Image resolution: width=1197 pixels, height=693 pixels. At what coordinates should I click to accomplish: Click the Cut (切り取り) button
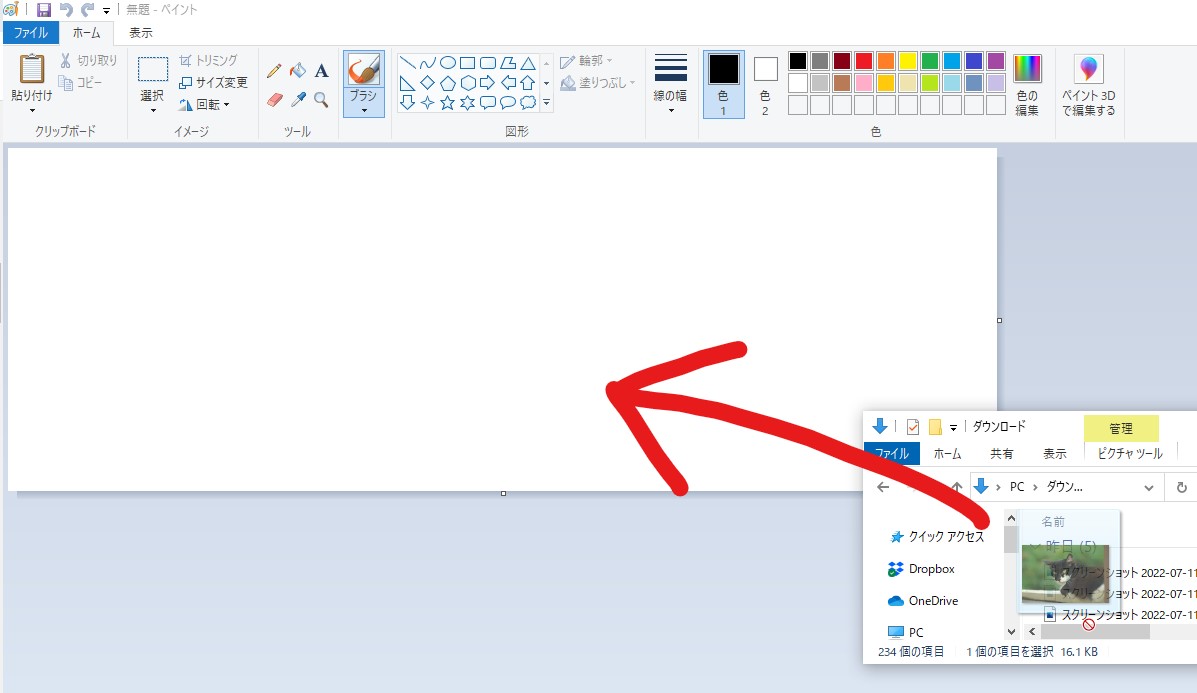point(89,60)
